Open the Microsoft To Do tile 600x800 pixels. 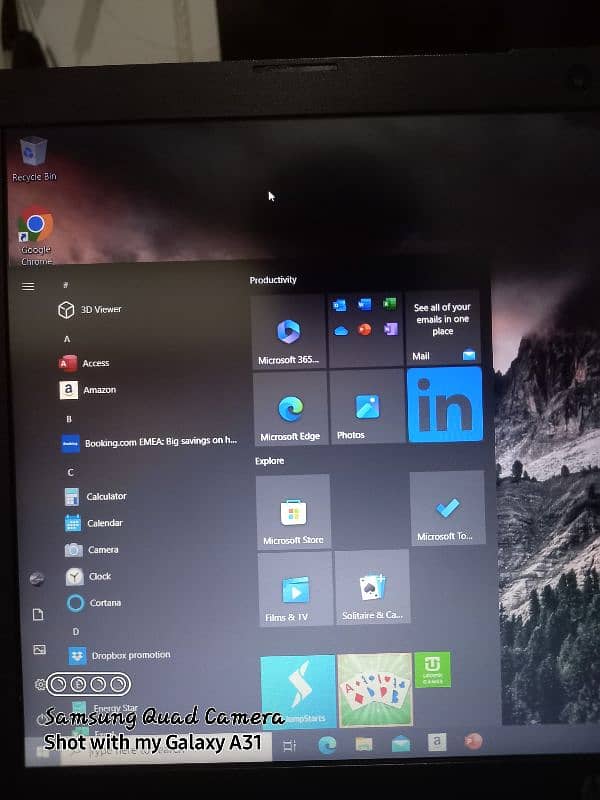pos(447,508)
